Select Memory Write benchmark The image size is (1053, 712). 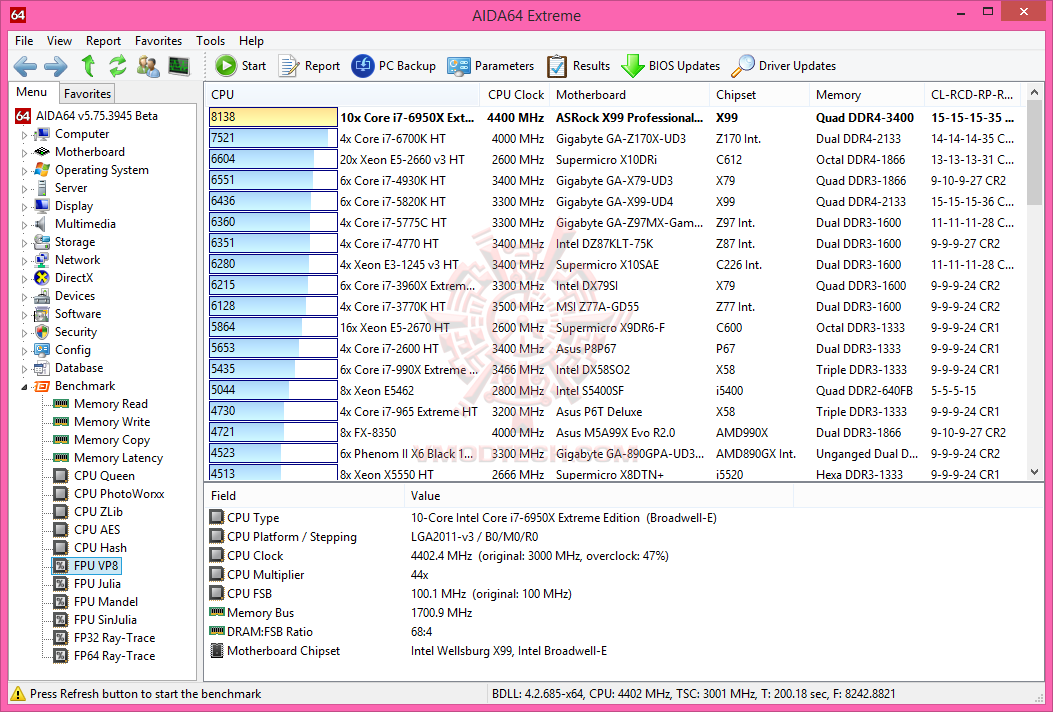[111, 422]
